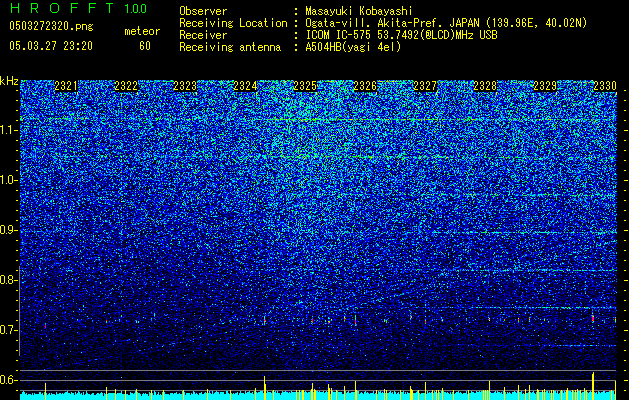Click observer name Masayuki Kobayashi
The image size is (629, 400).
(x=359, y=11)
